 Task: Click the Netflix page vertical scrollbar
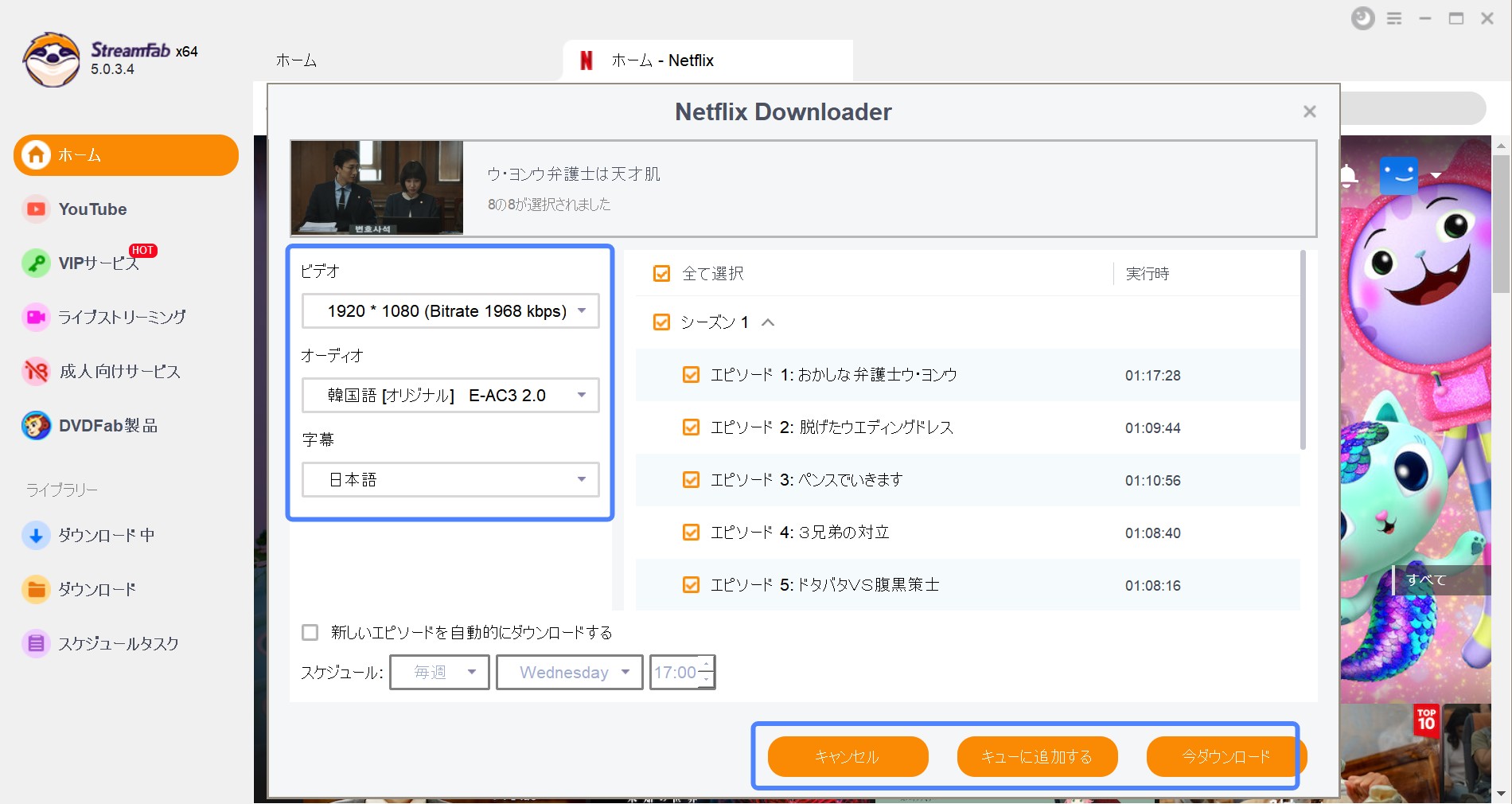tap(1501, 223)
